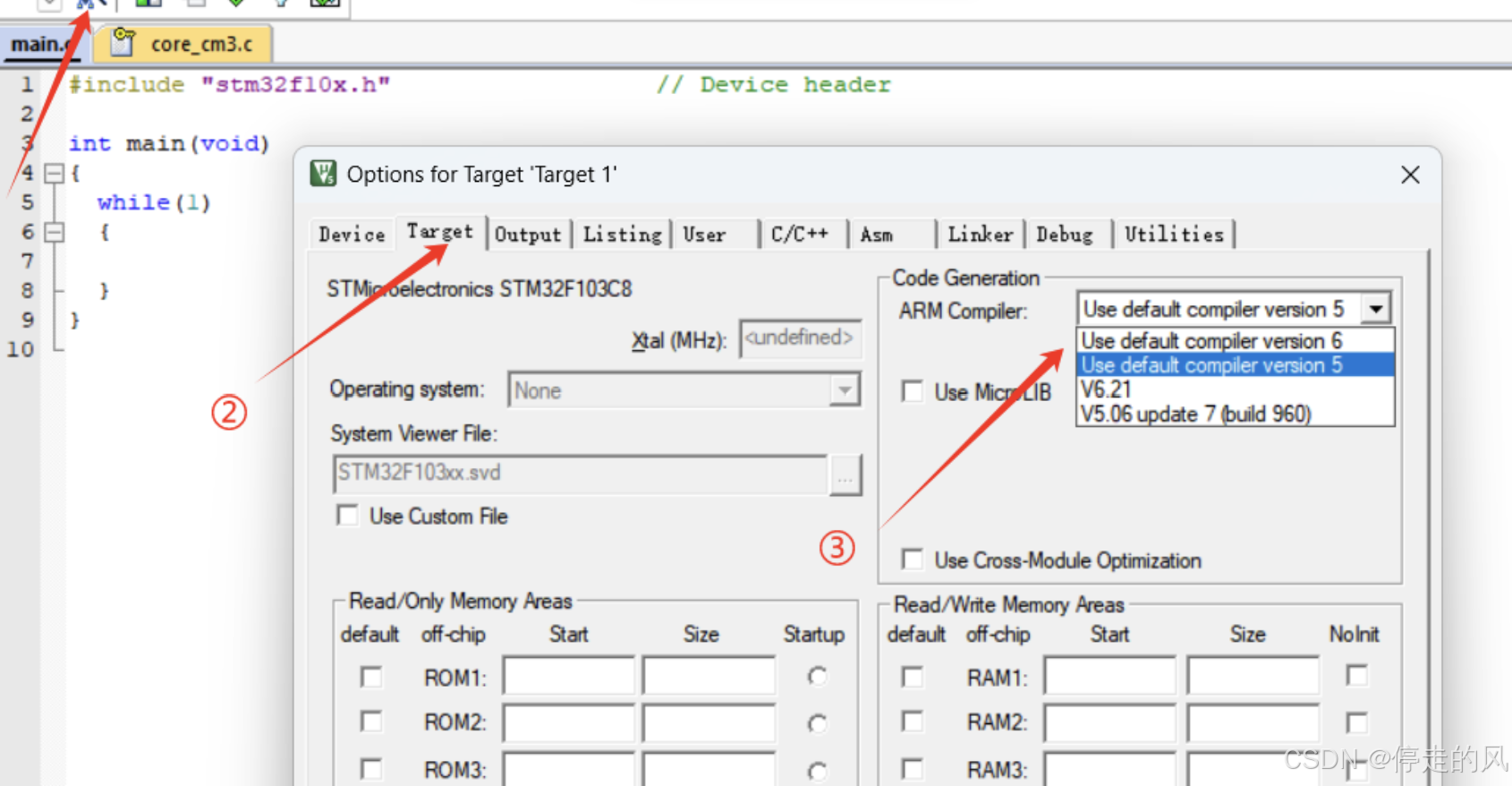Check the RAM1 default checkbox

(x=913, y=677)
